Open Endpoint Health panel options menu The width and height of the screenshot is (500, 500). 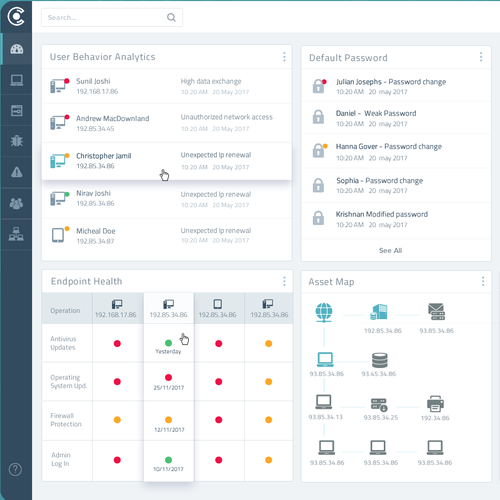[284, 281]
